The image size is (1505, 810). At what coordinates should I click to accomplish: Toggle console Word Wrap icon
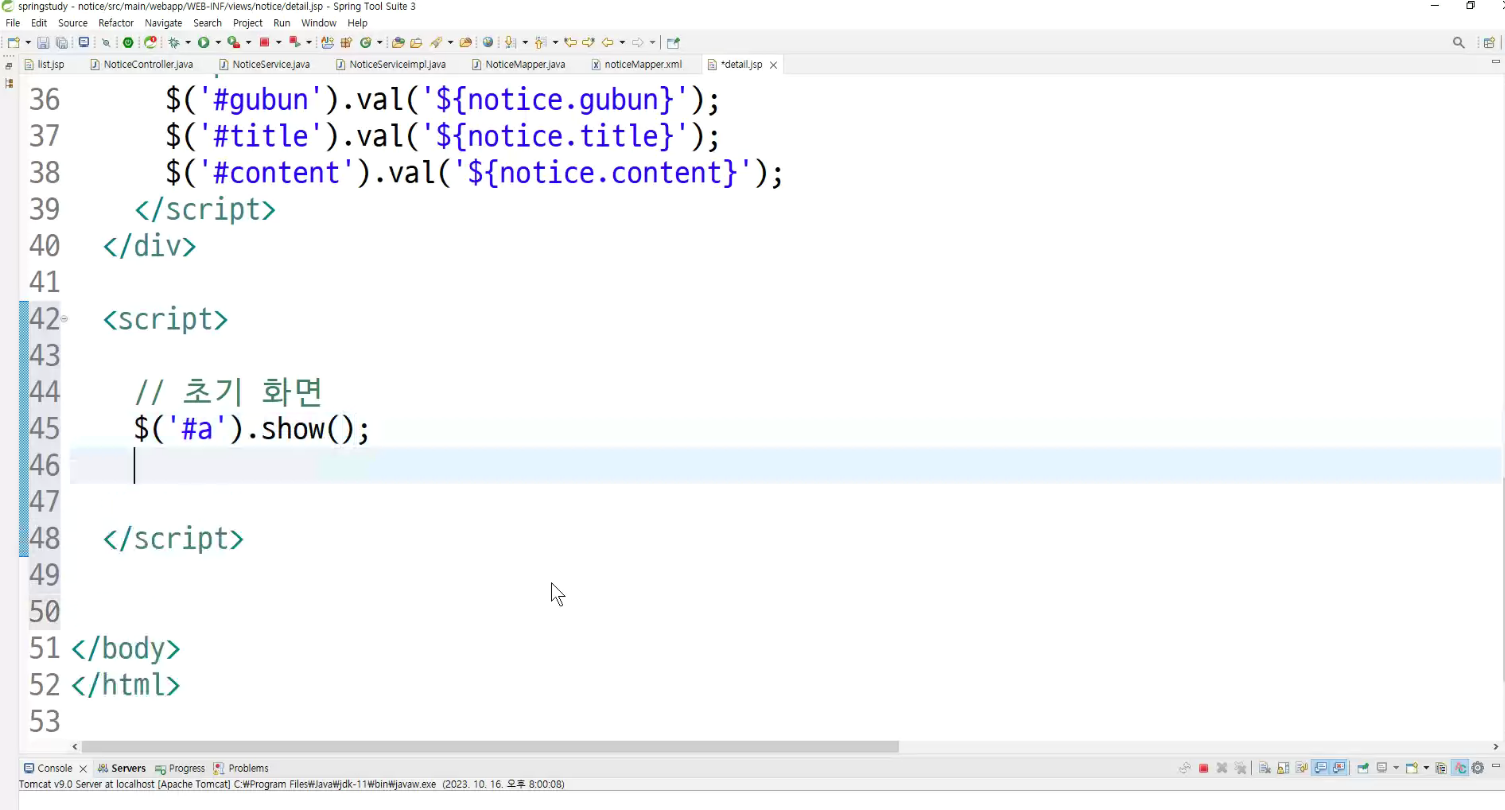(1301, 768)
